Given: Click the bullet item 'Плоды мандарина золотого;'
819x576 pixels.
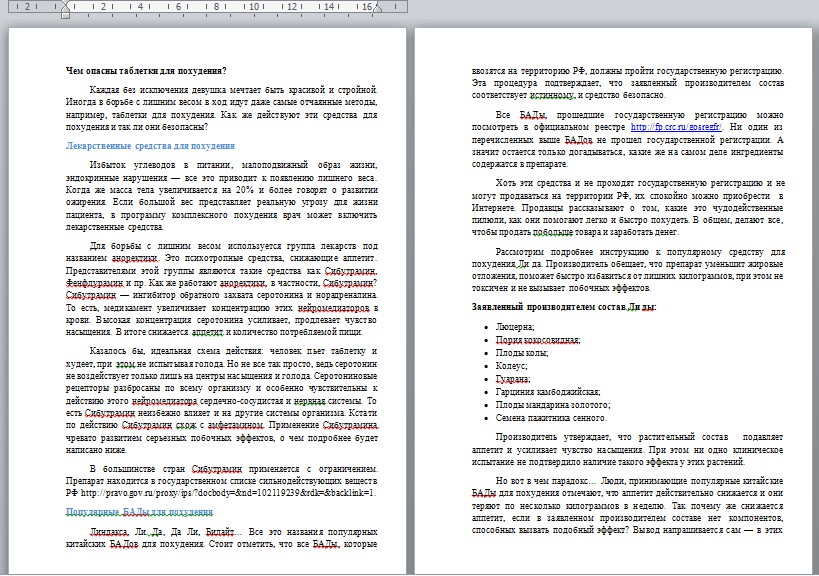Looking at the screenshot, I should (x=553, y=405).
